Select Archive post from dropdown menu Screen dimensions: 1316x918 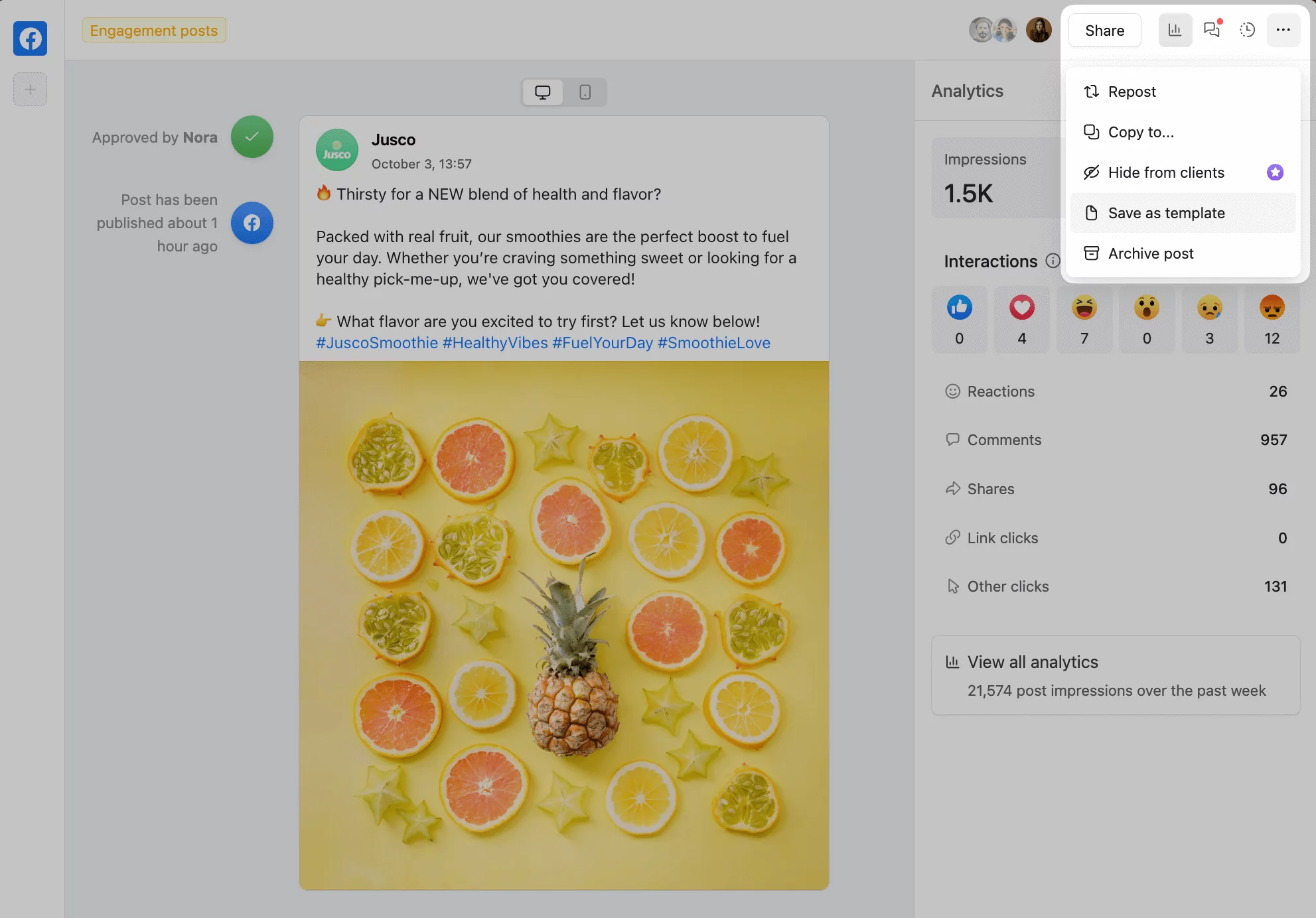click(x=1152, y=253)
